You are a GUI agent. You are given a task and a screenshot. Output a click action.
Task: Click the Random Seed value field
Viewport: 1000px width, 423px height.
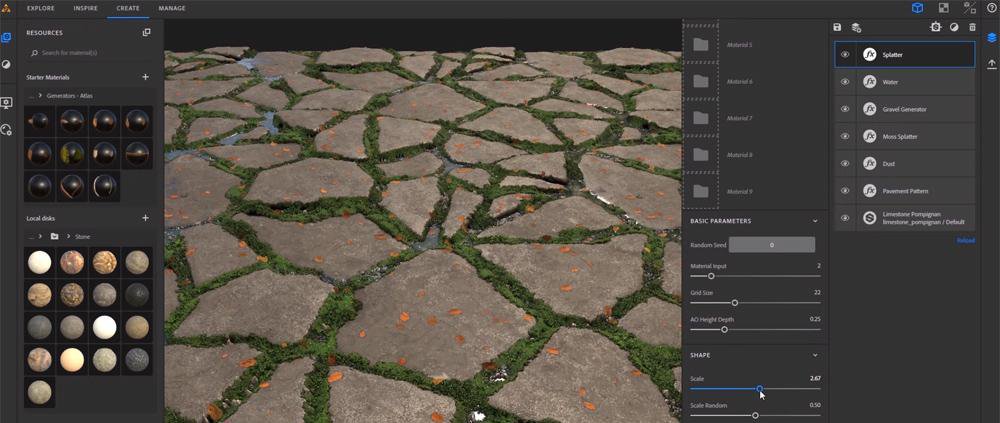pos(772,244)
